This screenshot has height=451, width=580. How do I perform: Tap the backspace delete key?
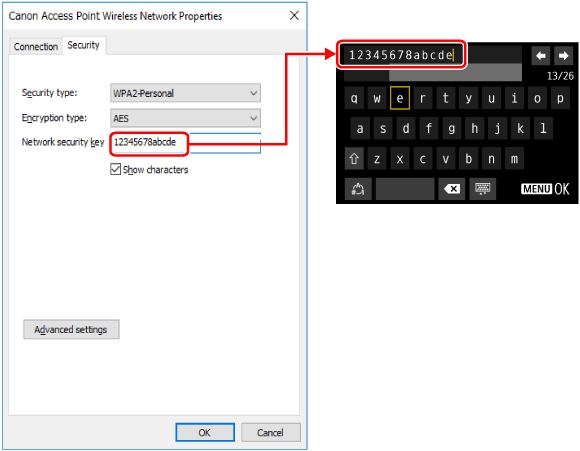pos(452,189)
